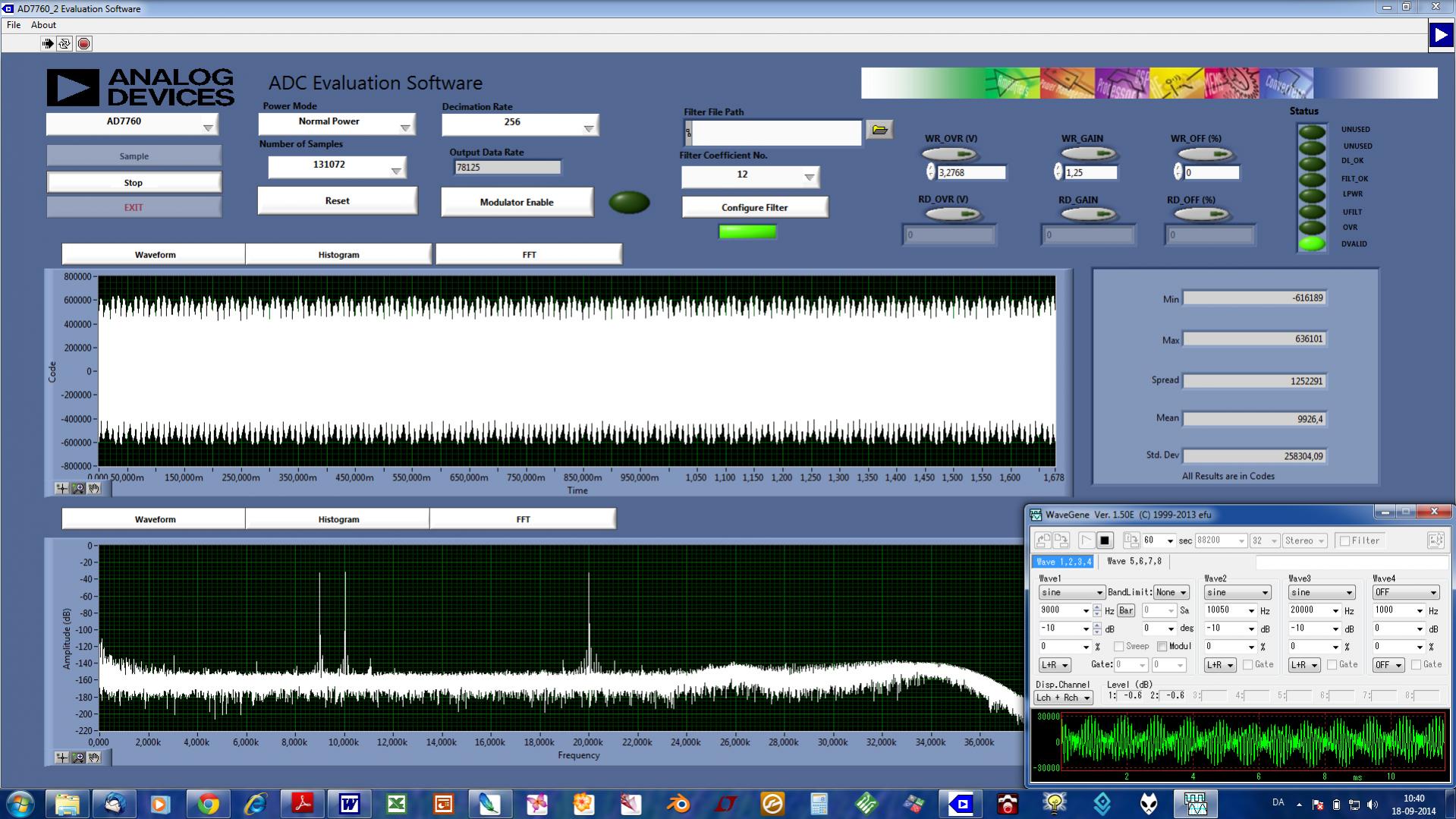This screenshot has height=819, width=1456.
Task: Check the Gate checkbox for Wave2
Action: pyautogui.click(x=1247, y=665)
